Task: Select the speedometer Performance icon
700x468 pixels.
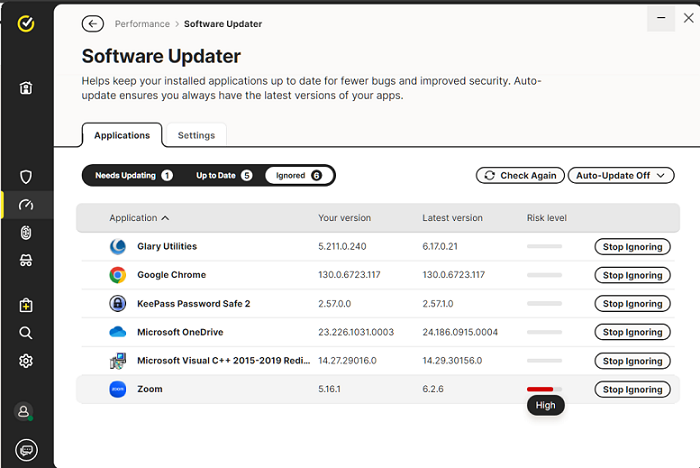Action: 26,205
